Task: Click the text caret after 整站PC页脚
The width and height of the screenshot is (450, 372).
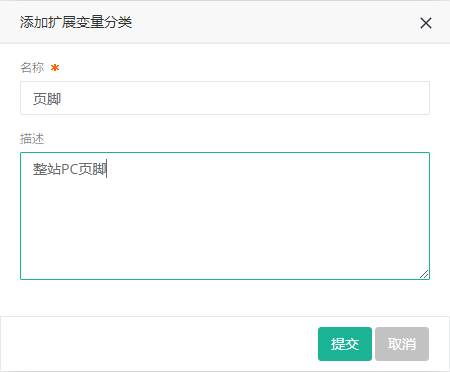Action: (107, 169)
